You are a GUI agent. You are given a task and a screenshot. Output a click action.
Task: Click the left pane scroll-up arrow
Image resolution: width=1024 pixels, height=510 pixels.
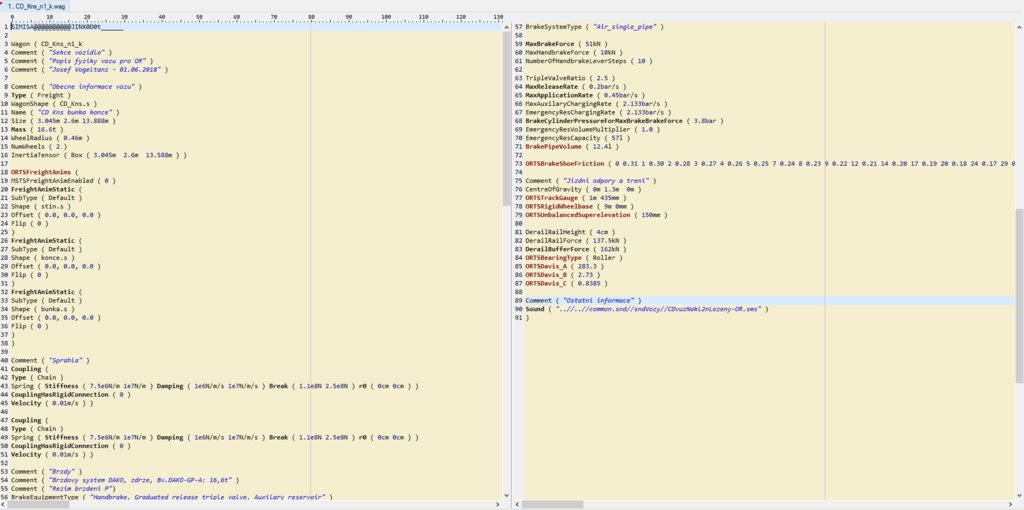(x=508, y=26)
